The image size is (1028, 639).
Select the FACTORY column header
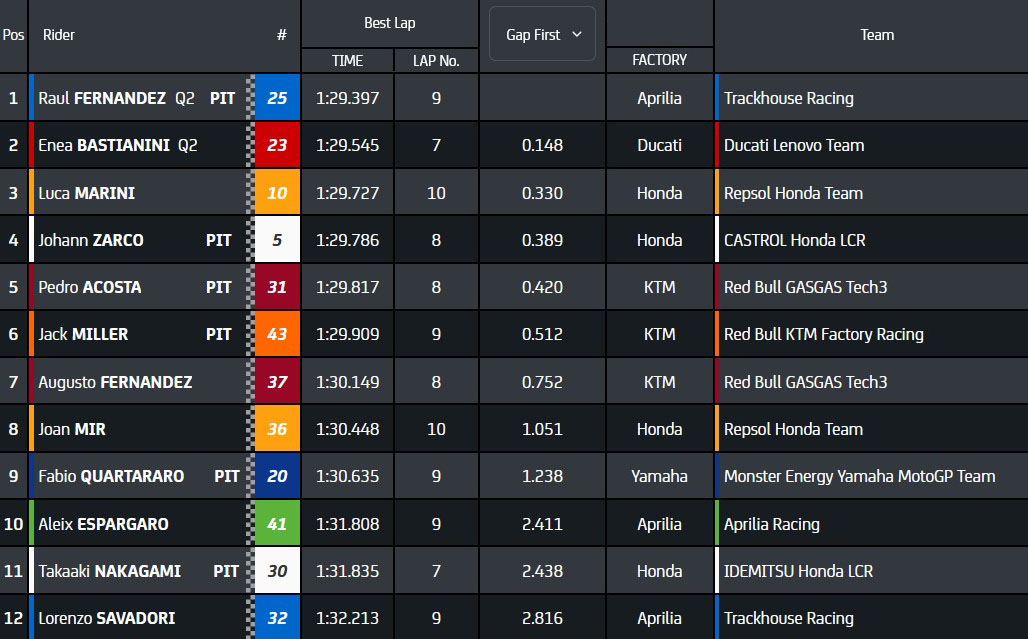click(x=659, y=60)
